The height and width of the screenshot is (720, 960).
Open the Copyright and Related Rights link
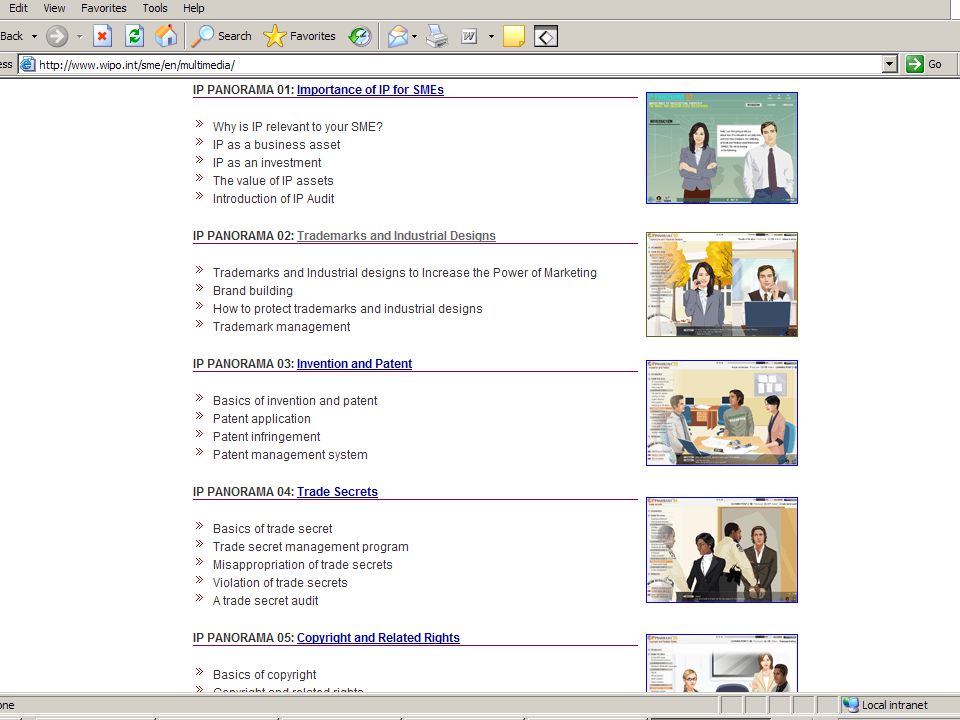coord(378,637)
